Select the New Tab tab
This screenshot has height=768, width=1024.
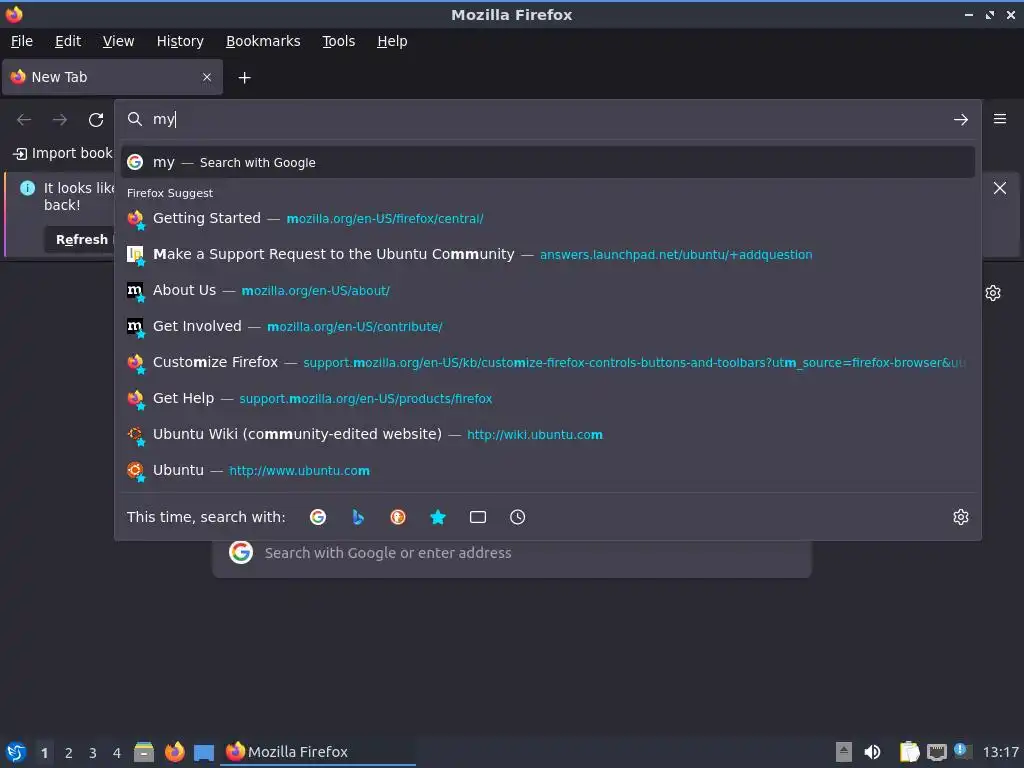click(x=112, y=77)
